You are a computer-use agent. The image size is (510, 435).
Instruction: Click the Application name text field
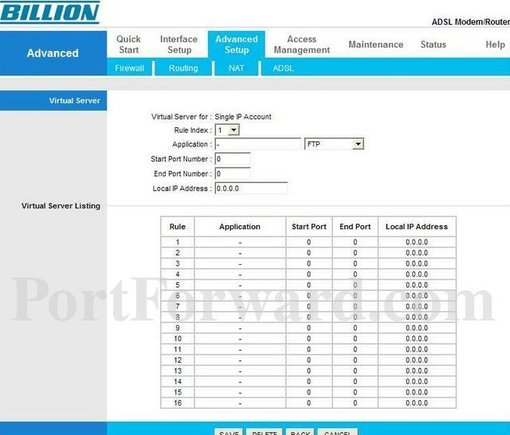pos(258,144)
